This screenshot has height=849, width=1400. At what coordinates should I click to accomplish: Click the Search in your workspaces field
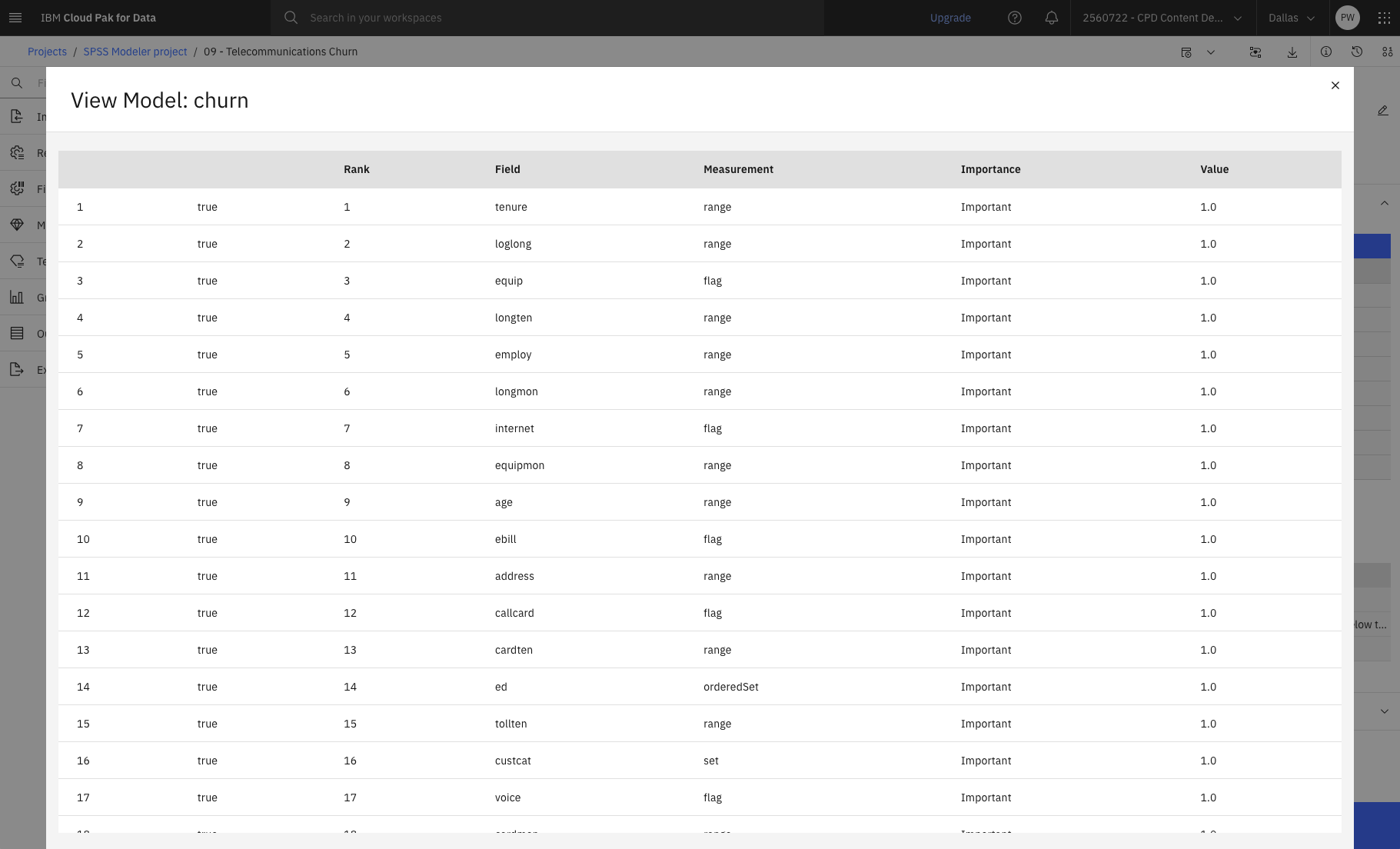click(x=547, y=18)
